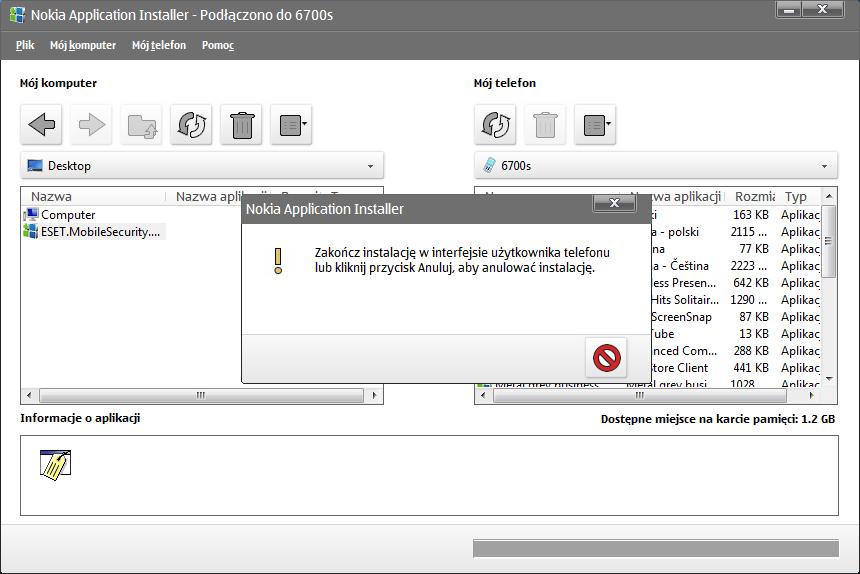
Task: Click computer list horizontal scrollbar thumb
Action: (201, 395)
